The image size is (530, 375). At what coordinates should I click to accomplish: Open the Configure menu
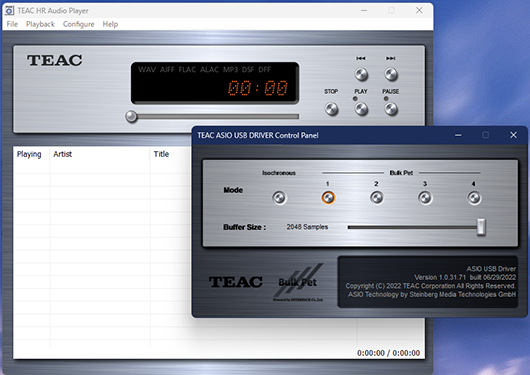(78, 24)
